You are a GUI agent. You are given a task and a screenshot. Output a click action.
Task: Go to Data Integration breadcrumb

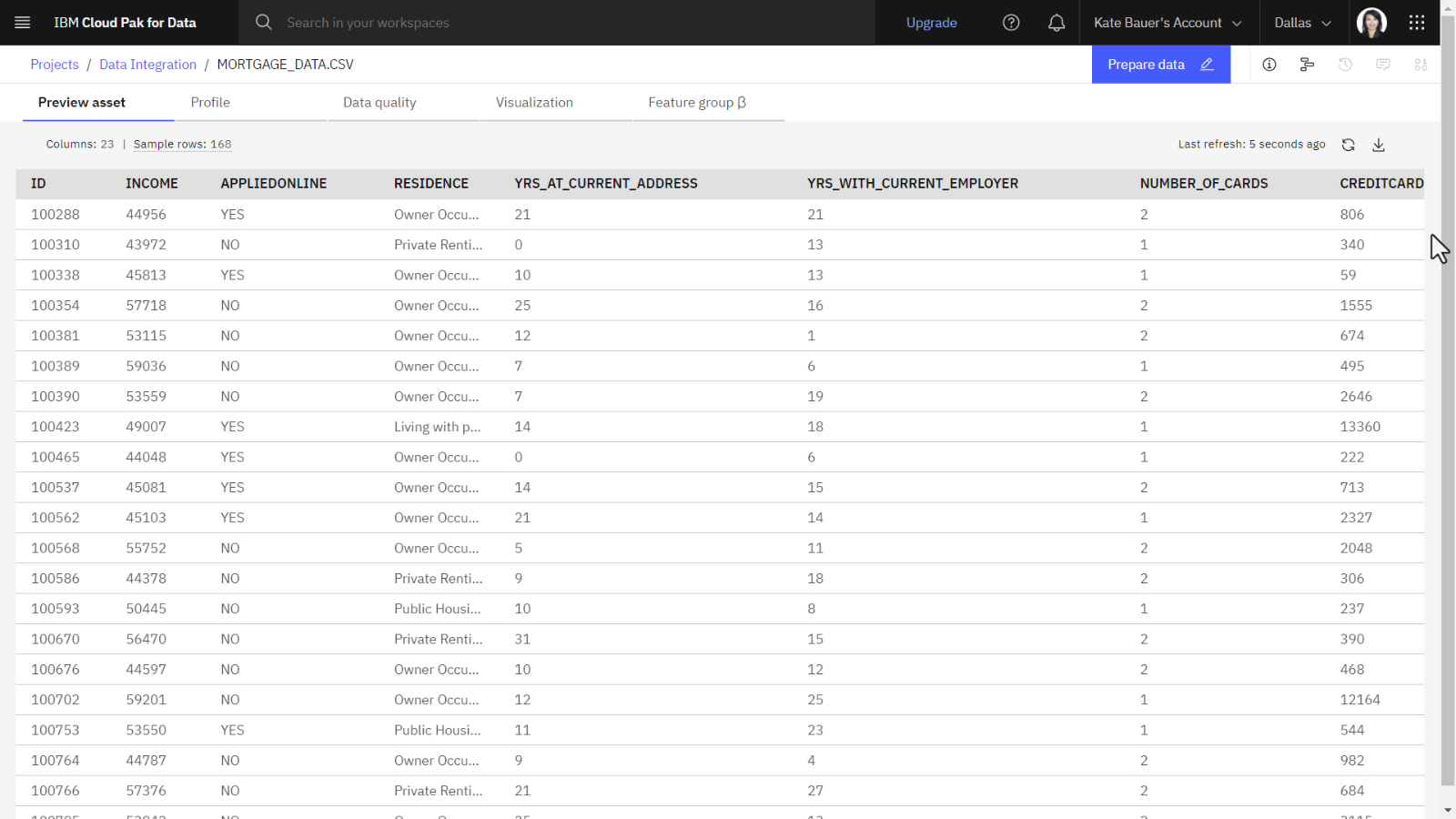(x=147, y=65)
